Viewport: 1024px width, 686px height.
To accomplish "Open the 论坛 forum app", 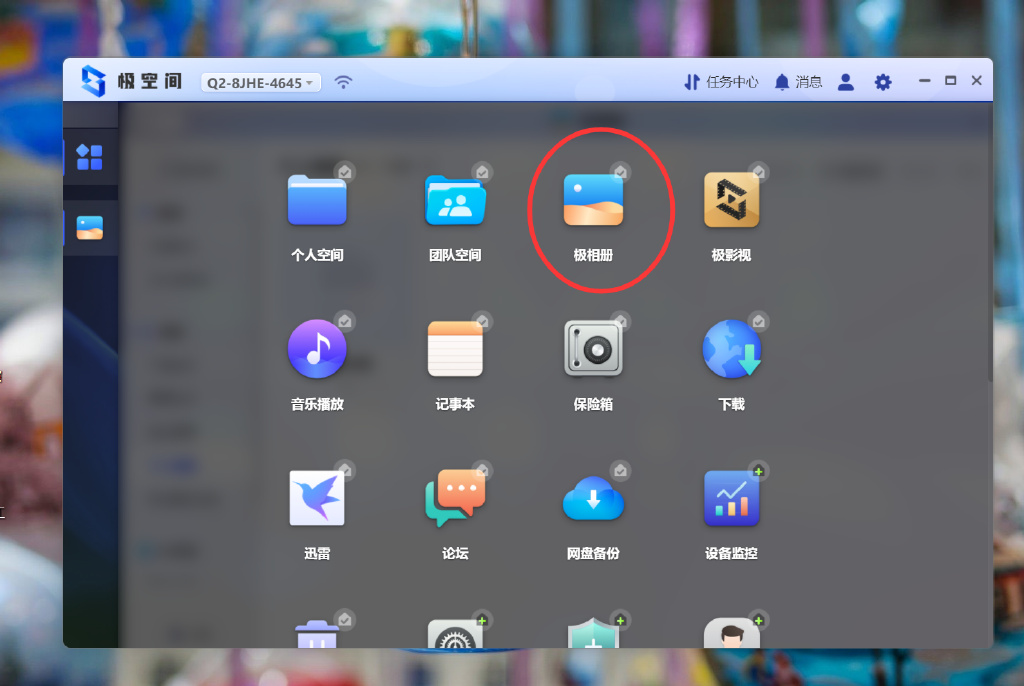I will 455,497.
